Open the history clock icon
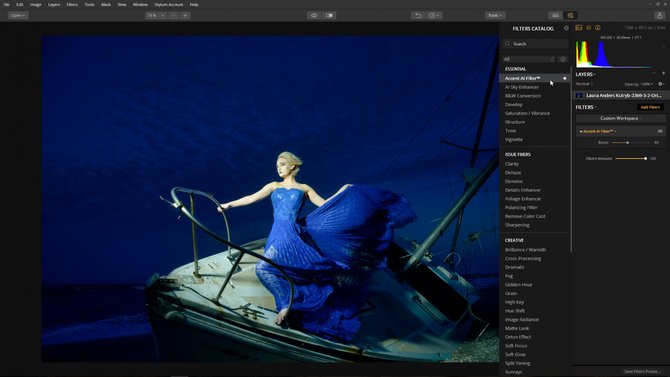 pyautogui.click(x=433, y=15)
